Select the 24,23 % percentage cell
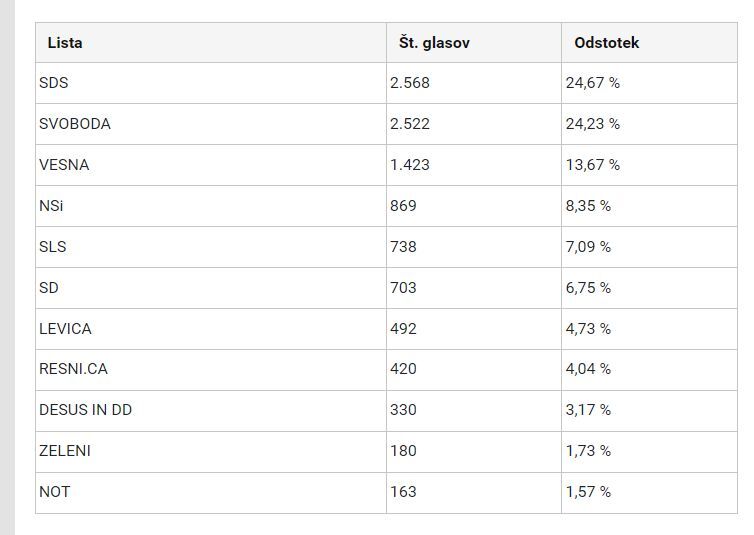This screenshot has height=535, width=754. (x=592, y=124)
